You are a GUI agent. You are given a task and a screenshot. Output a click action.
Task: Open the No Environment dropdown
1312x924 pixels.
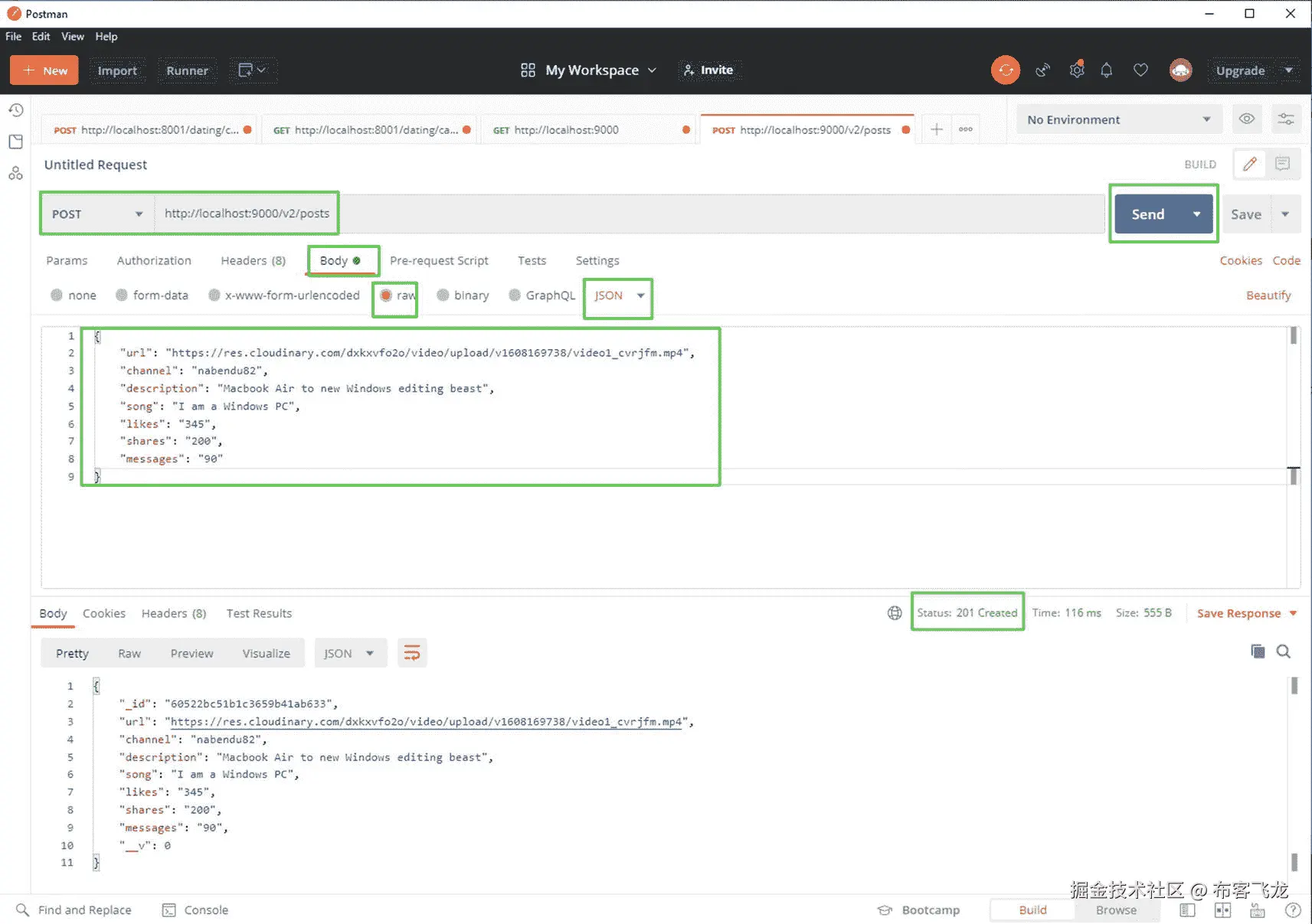coord(1119,119)
